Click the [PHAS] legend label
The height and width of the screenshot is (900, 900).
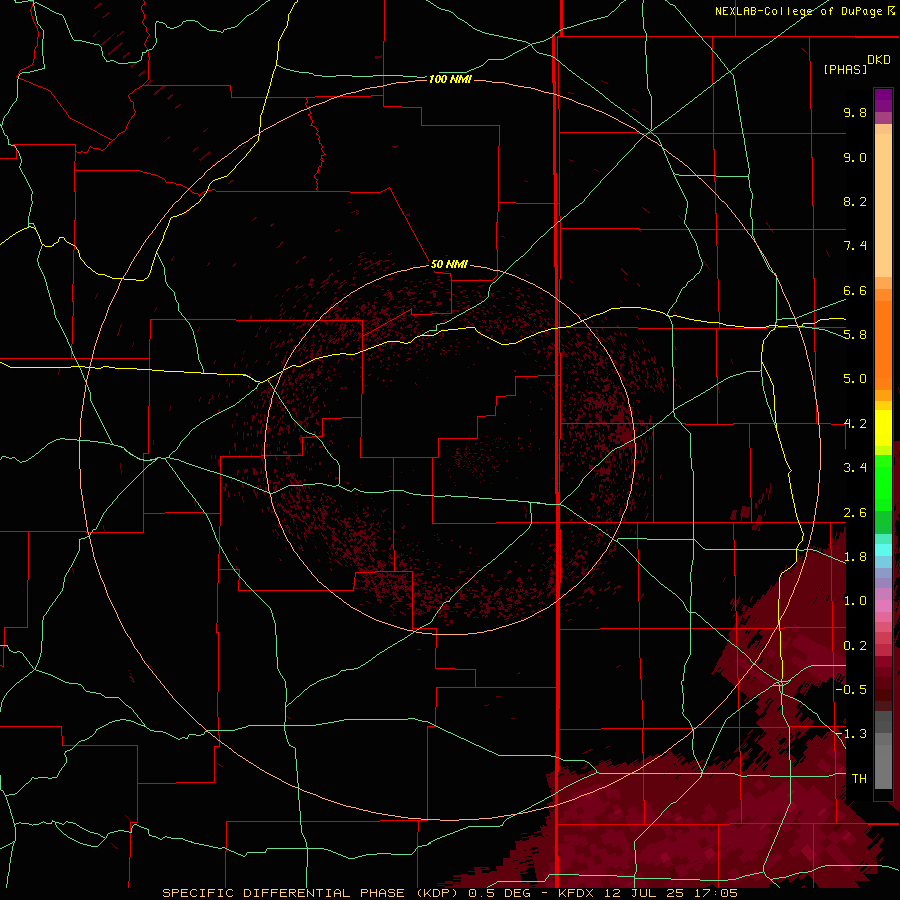(845, 69)
